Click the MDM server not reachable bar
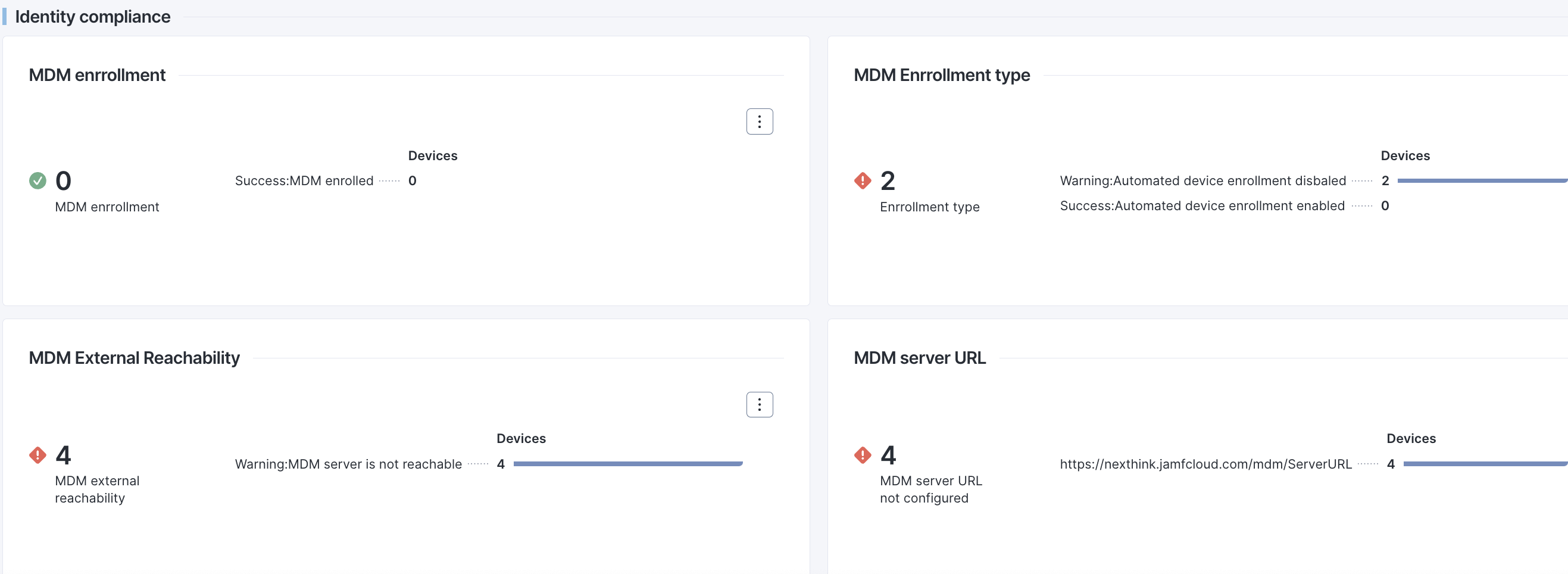 tap(627, 464)
